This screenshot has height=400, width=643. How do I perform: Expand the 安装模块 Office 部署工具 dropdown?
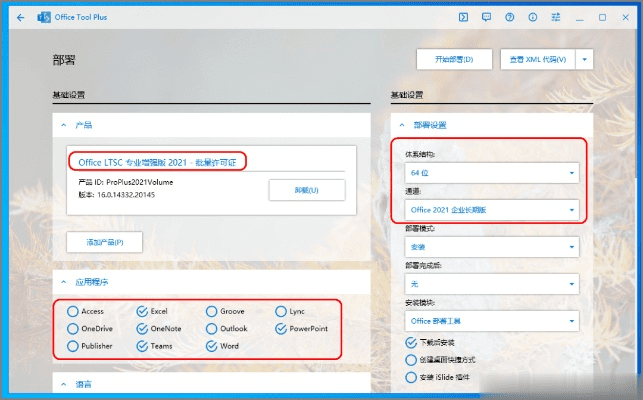[x=490, y=321]
